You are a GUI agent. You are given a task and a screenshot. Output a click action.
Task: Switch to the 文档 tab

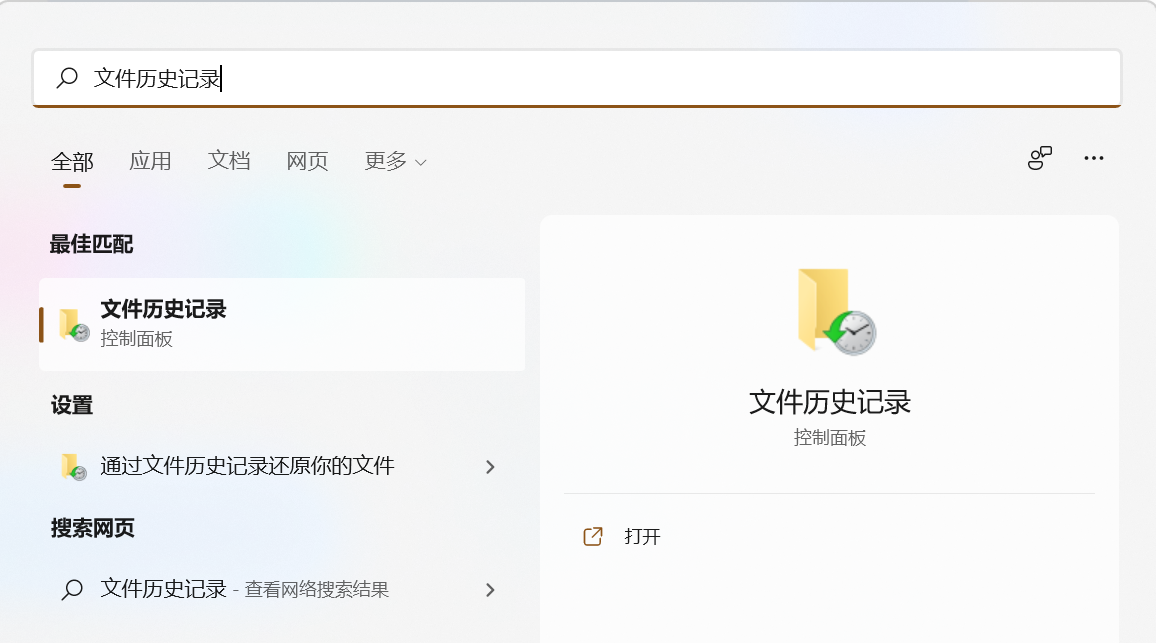pos(229,161)
